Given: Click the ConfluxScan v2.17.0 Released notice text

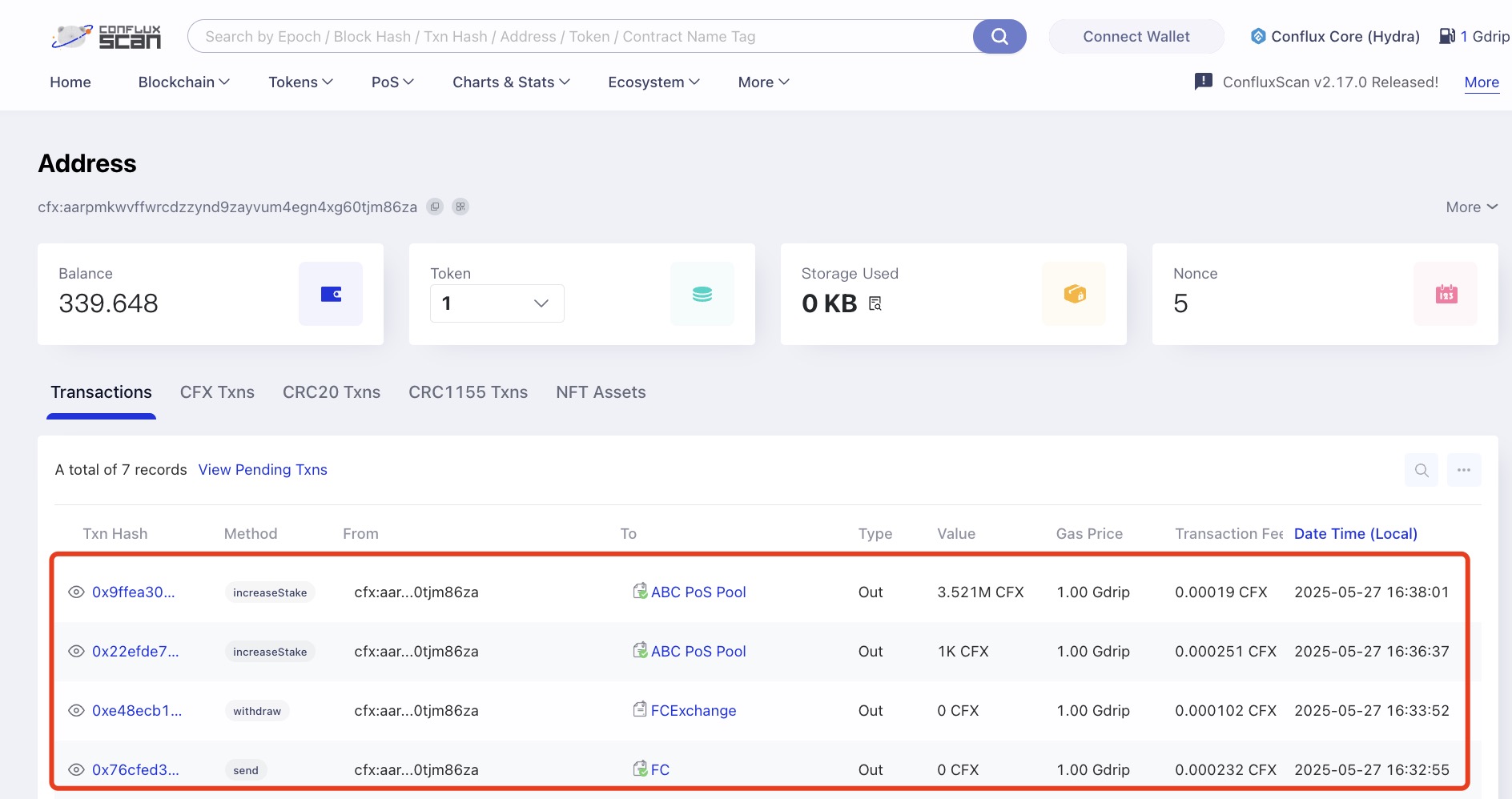Looking at the screenshot, I should tap(1330, 82).
